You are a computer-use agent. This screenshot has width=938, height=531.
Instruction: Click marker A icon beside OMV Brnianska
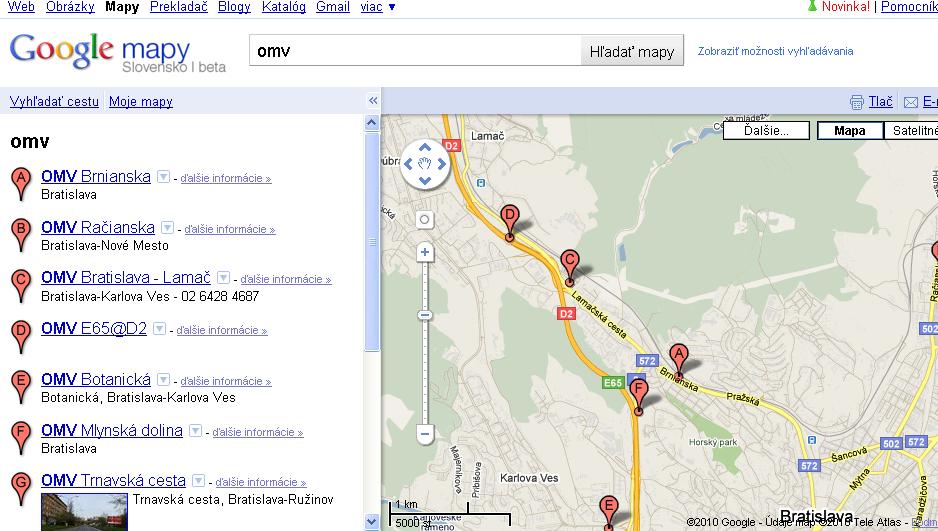click(22, 184)
